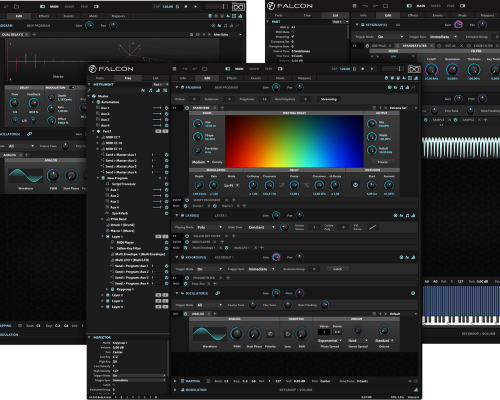This screenshot has height=400, width=500.
Task: Collapse the PROGRAM section triangle
Action: (x=177, y=87)
